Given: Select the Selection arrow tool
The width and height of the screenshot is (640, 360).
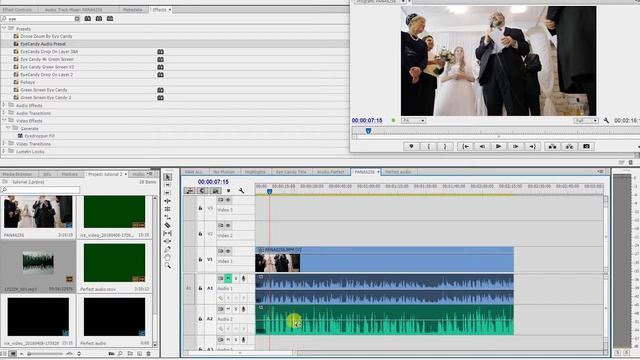Looking at the screenshot, I should click(x=168, y=177).
